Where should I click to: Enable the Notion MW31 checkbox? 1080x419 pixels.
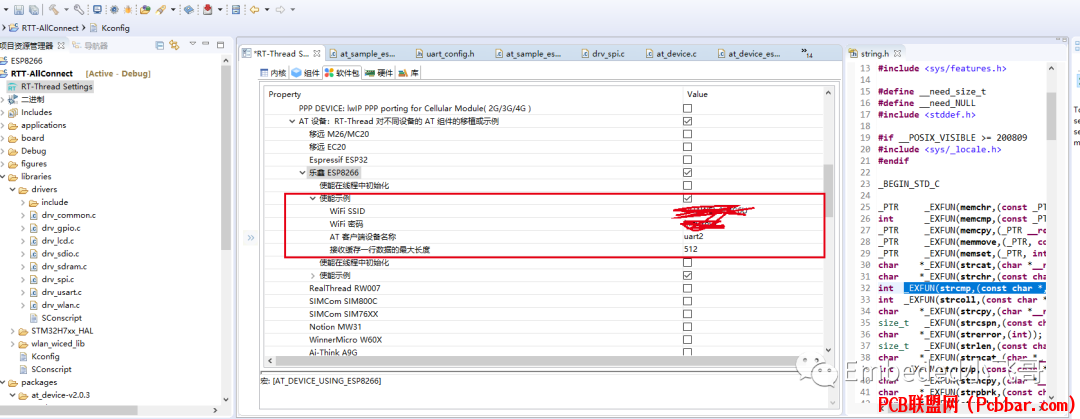pos(687,327)
